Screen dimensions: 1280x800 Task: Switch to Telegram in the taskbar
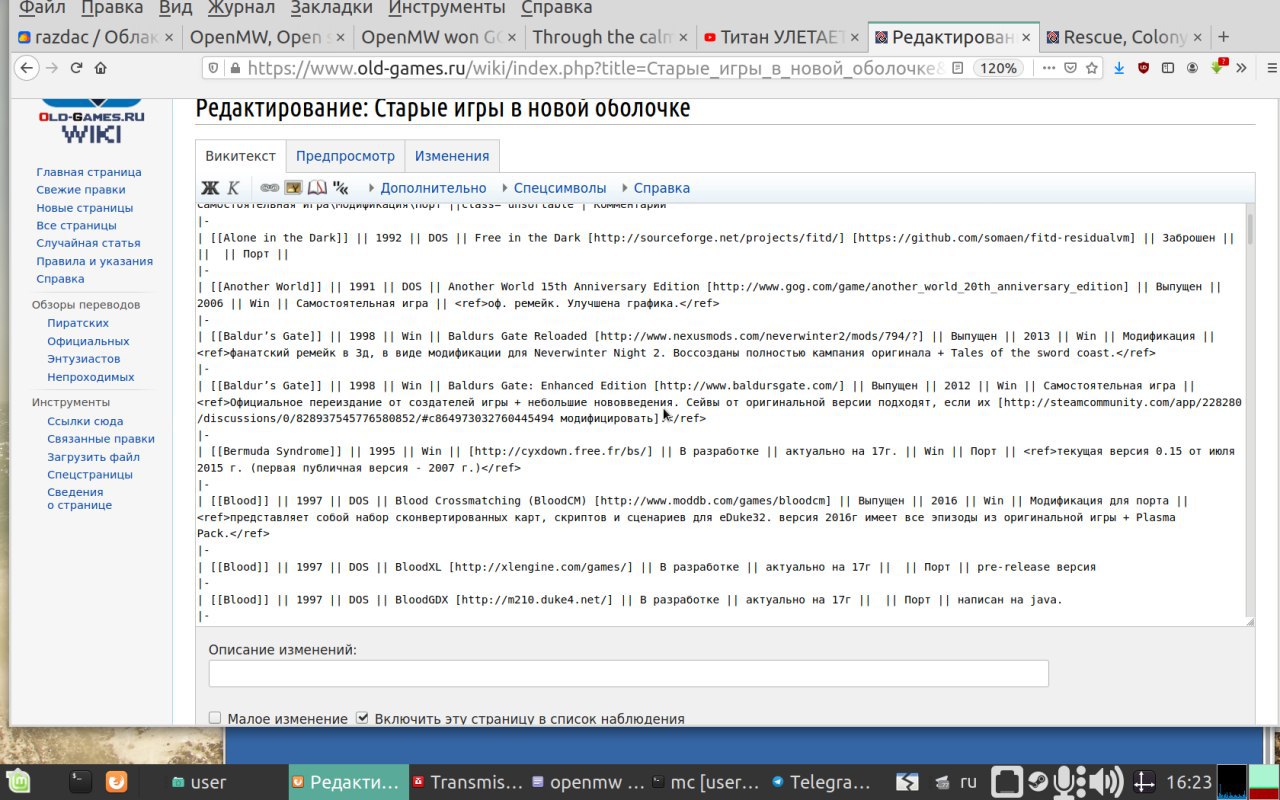click(x=820, y=782)
